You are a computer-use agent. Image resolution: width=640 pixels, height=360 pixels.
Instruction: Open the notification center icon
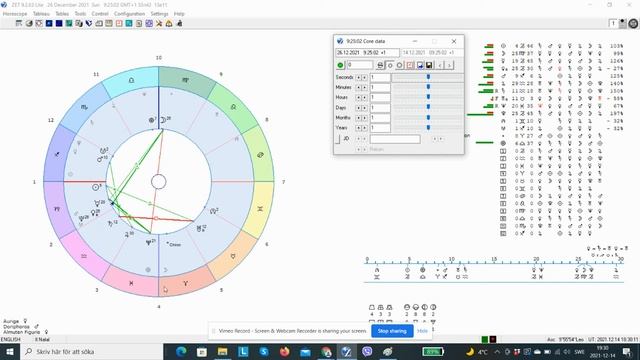[627, 351]
